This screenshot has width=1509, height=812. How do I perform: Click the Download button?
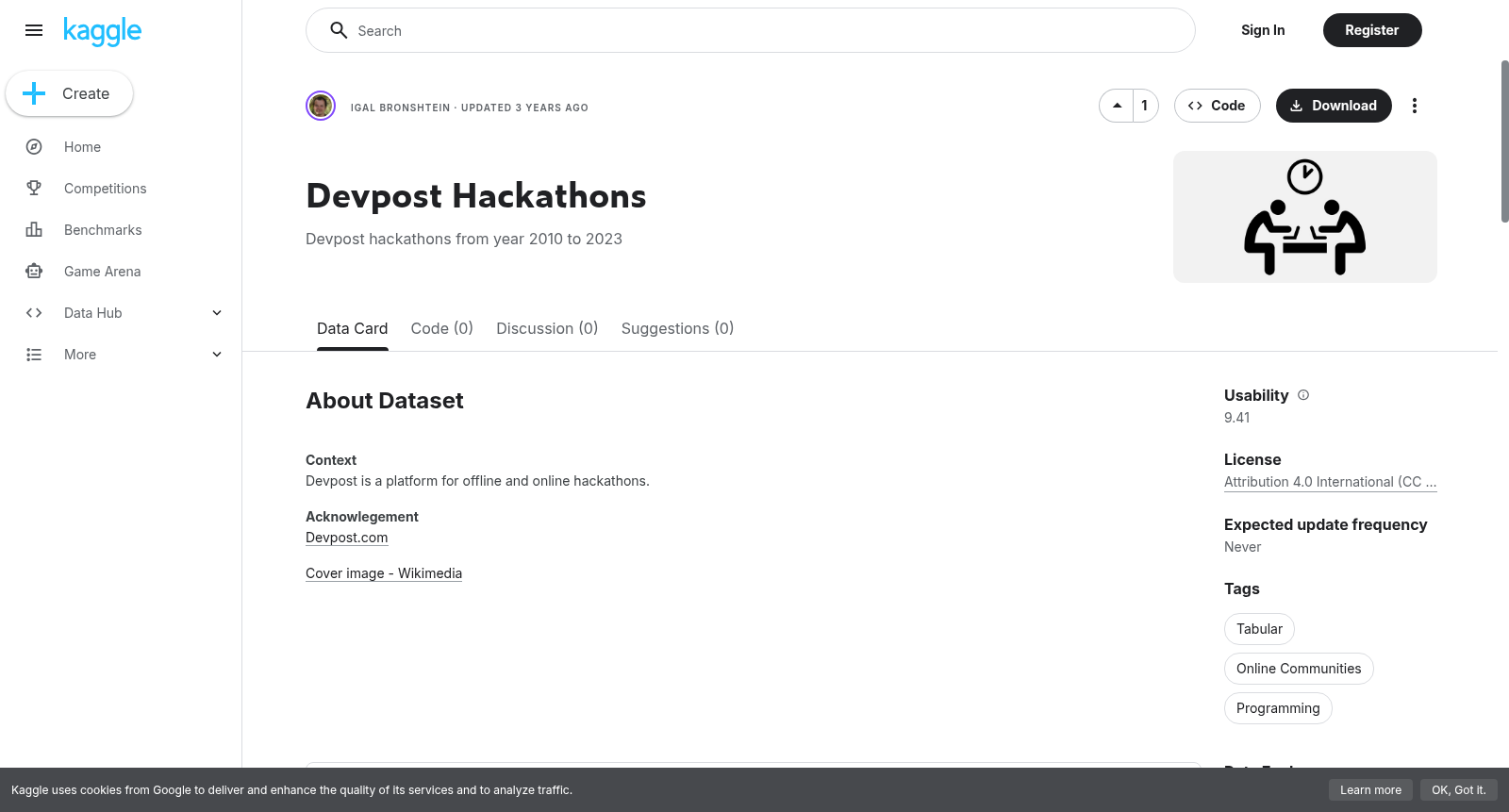pos(1334,106)
